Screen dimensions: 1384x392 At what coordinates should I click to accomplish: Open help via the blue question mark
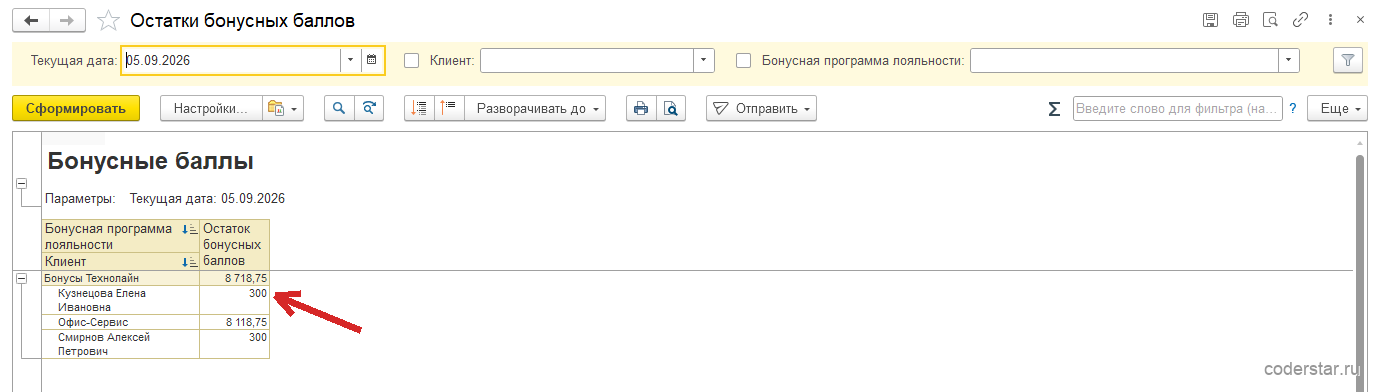(x=1292, y=109)
